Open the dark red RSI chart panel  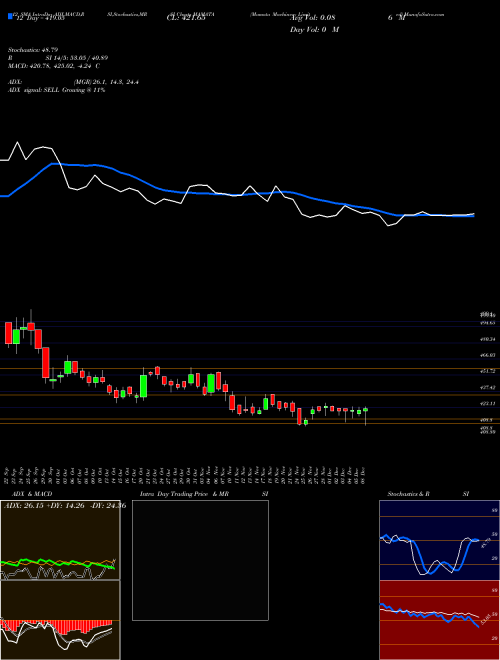click(x=439, y=620)
